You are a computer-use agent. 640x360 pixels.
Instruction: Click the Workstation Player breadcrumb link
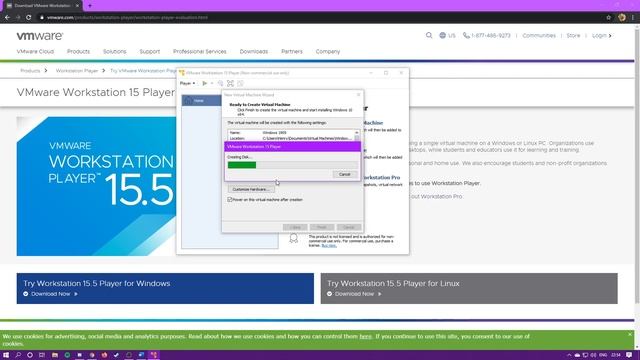pos(77,71)
